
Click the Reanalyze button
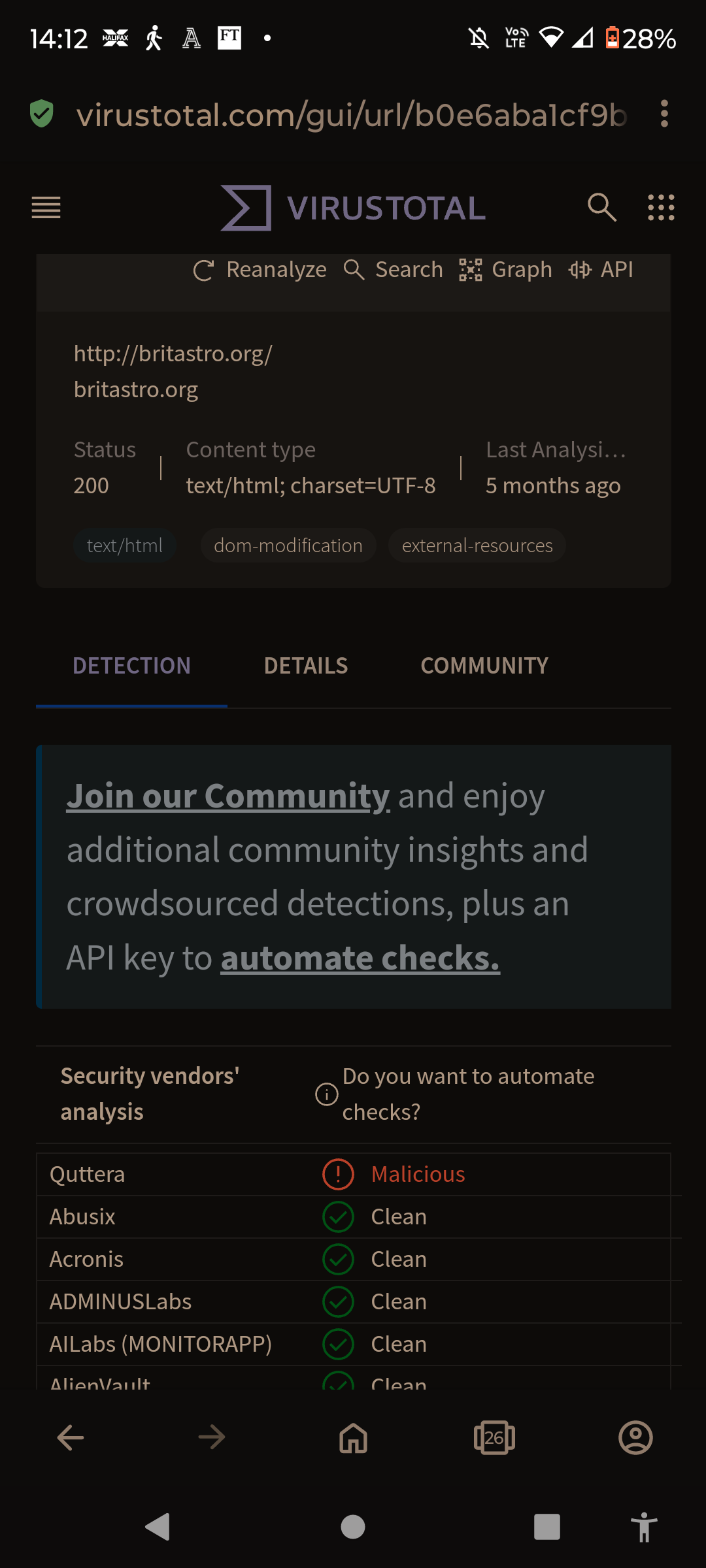point(260,269)
